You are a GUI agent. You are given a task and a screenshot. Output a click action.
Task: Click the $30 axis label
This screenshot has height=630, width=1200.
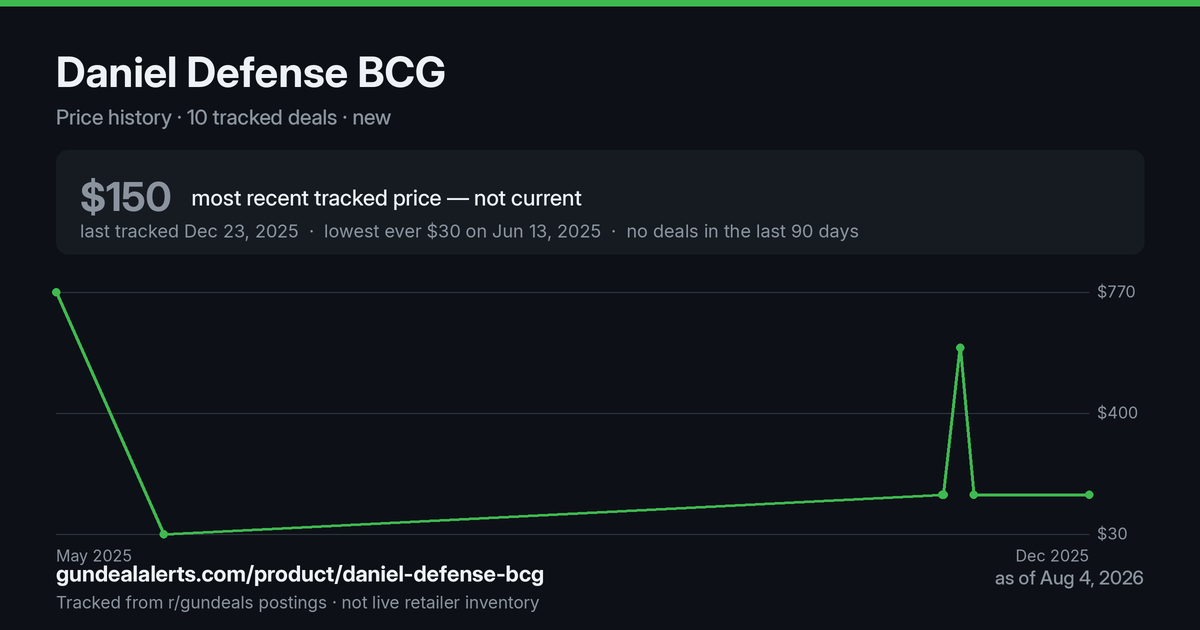click(x=1113, y=534)
